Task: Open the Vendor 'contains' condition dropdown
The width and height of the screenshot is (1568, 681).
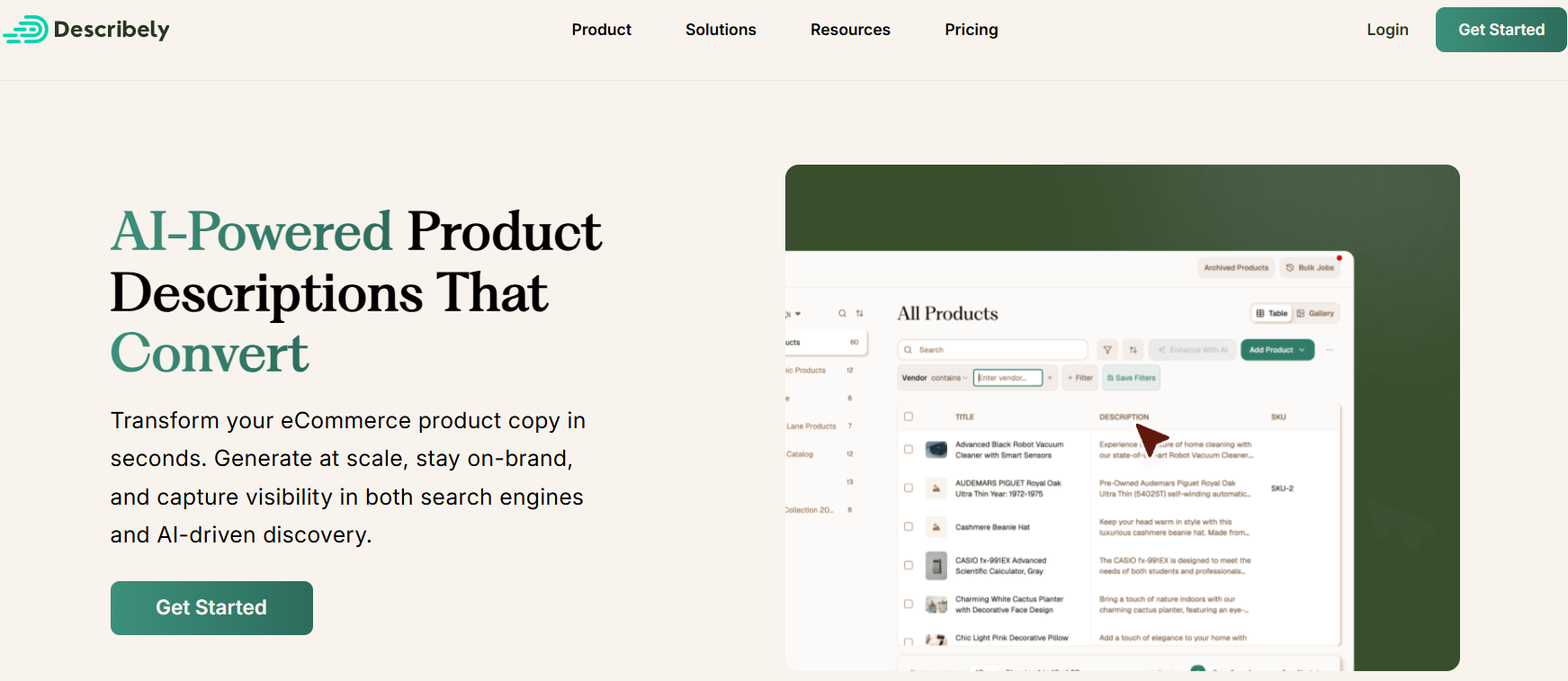Action: pyautogui.click(x=949, y=378)
